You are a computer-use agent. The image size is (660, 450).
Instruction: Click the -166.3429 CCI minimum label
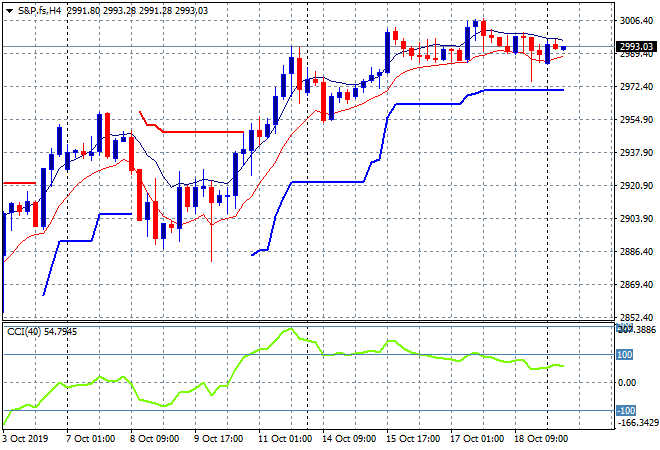pyautogui.click(x=637, y=422)
